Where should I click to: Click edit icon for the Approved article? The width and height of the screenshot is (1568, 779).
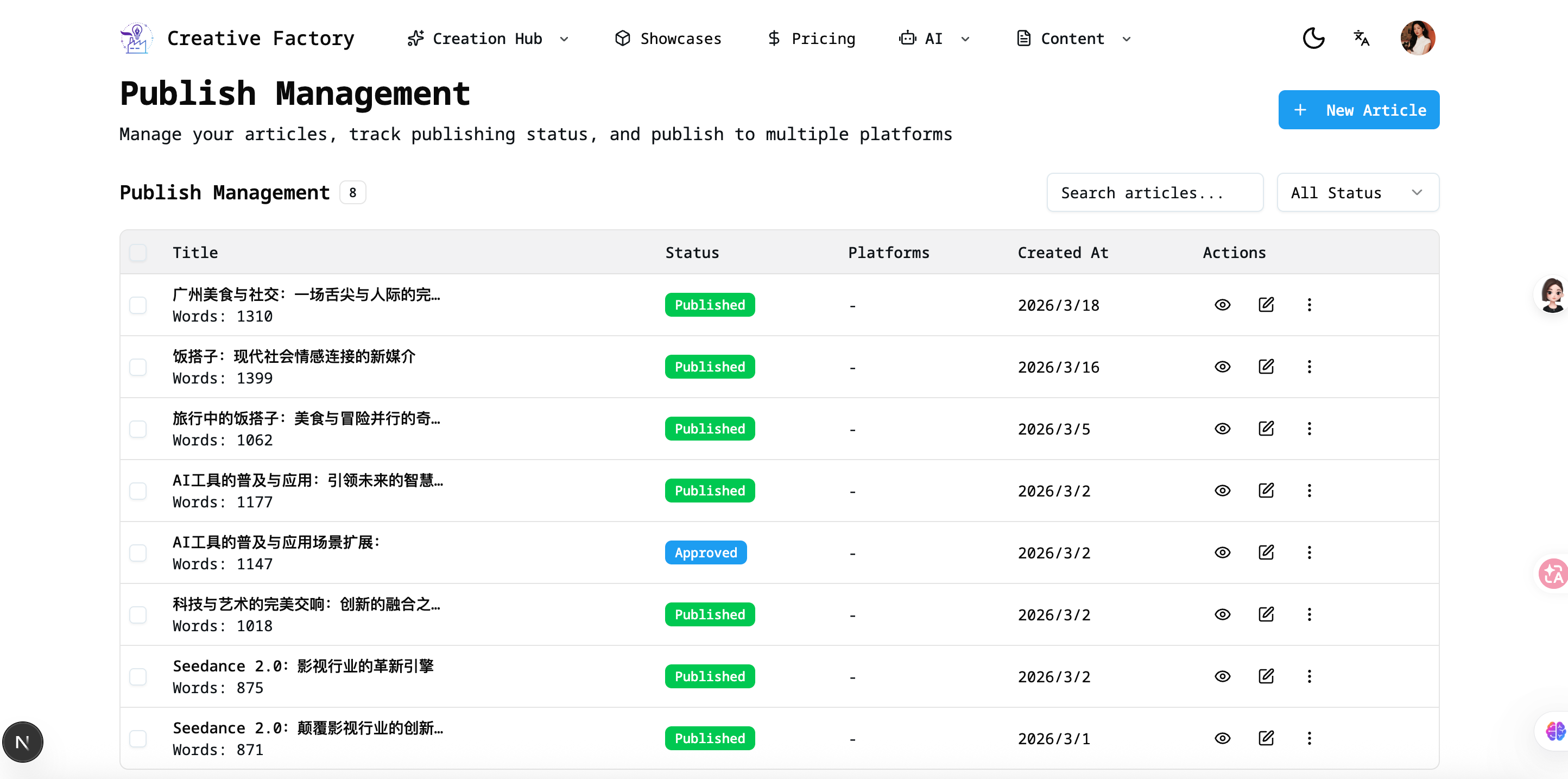[x=1266, y=552]
